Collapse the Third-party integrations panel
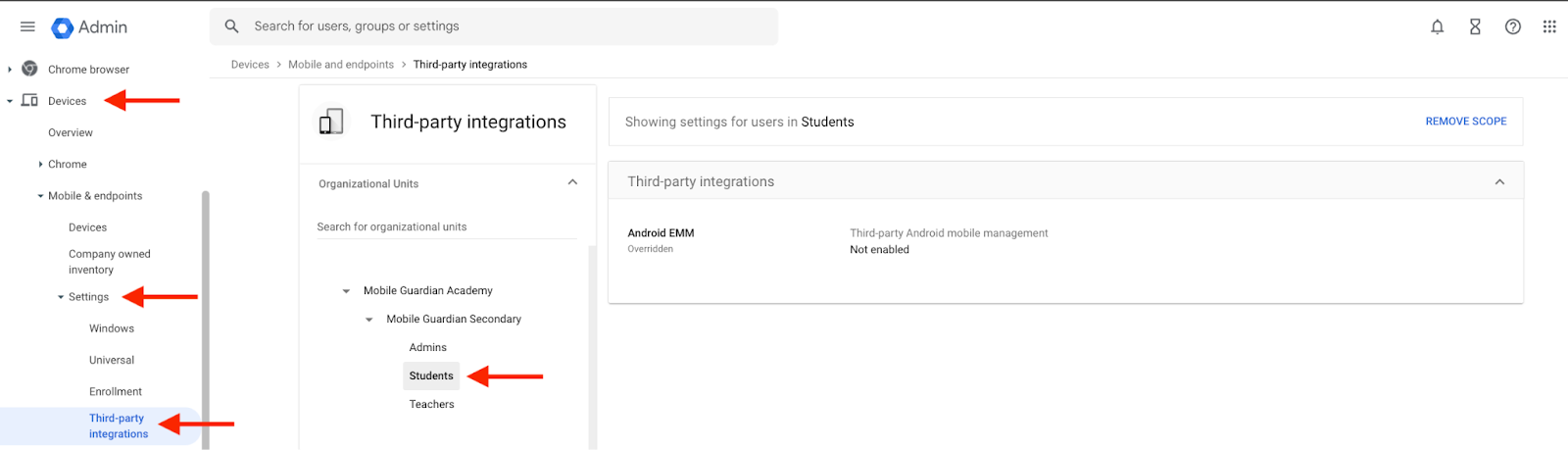1568x450 pixels. [x=1499, y=182]
